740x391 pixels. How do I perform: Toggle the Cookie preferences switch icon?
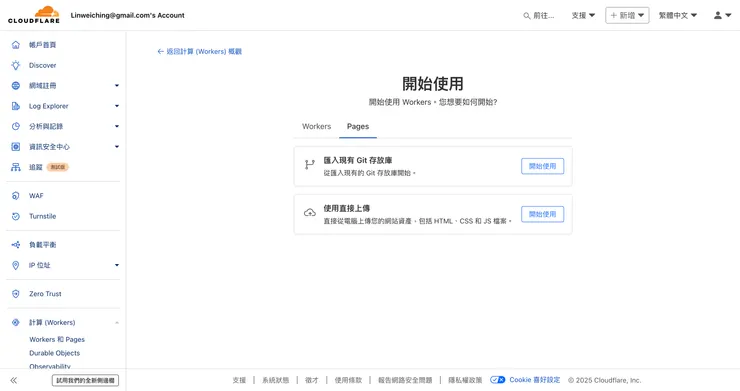pyautogui.click(x=497, y=380)
